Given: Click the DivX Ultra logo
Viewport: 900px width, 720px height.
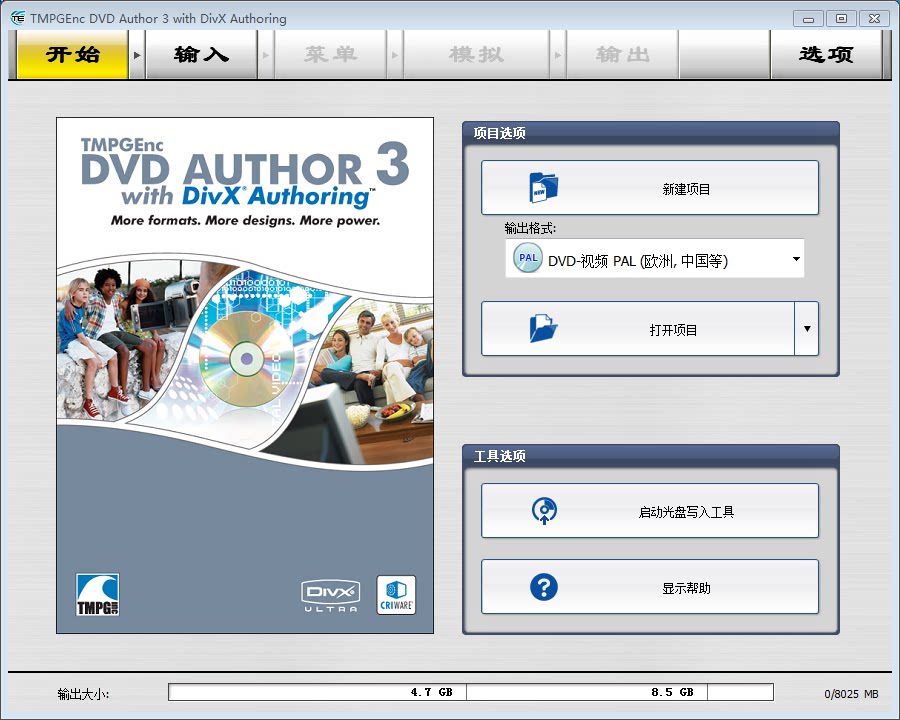Looking at the screenshot, I should (x=330, y=594).
